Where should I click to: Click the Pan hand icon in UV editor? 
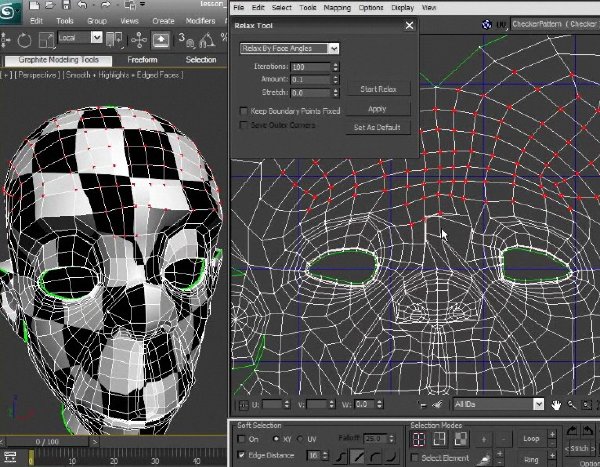click(x=556, y=405)
